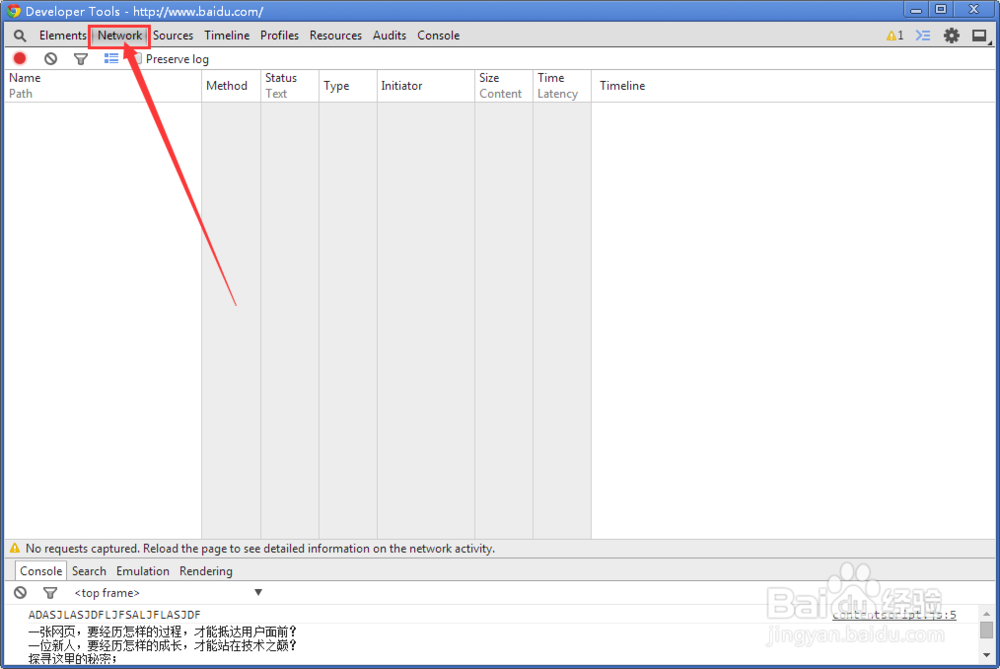
Task: Sort by the Name Path column header
Action: point(103,85)
